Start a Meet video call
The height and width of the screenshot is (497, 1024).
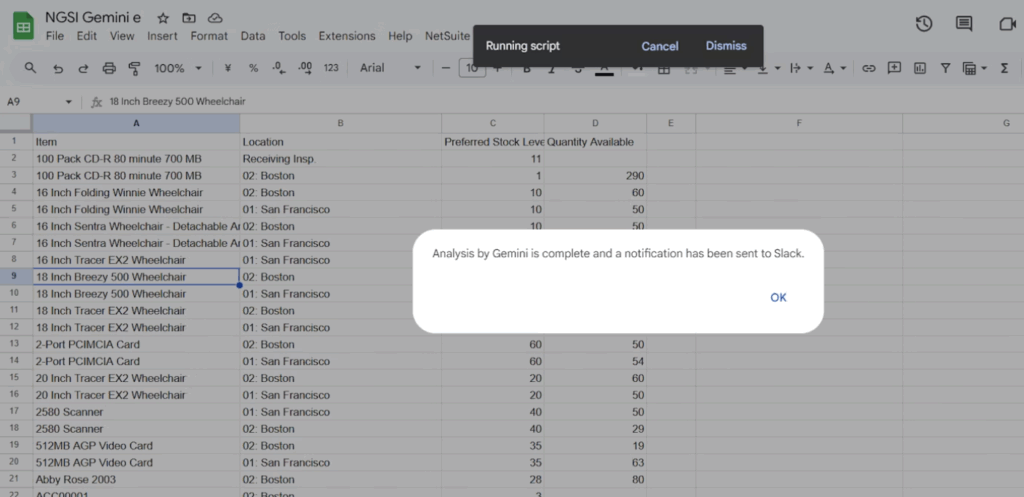(1006, 24)
